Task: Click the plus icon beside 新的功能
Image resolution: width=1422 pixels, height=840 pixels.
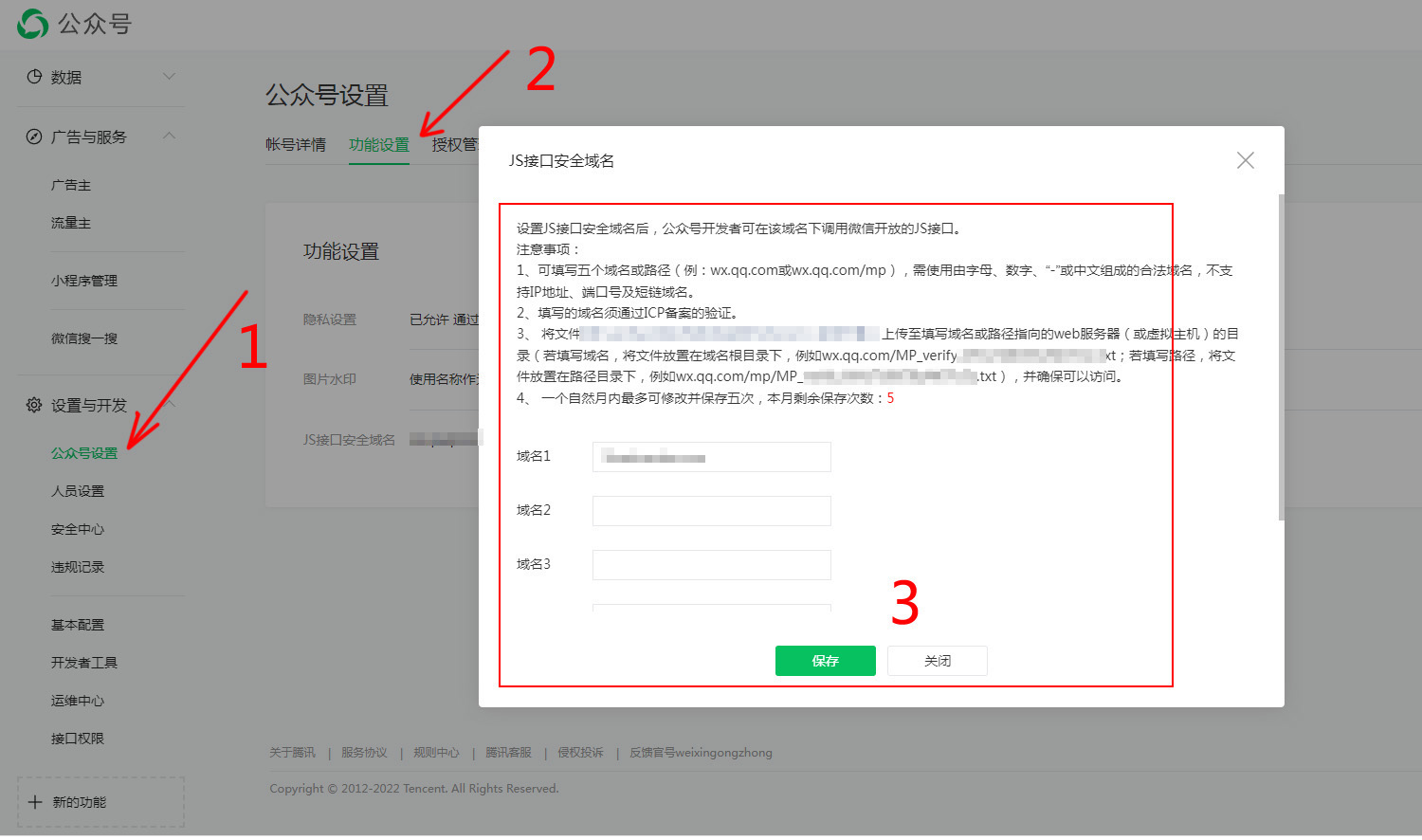Action: pyautogui.click(x=35, y=802)
